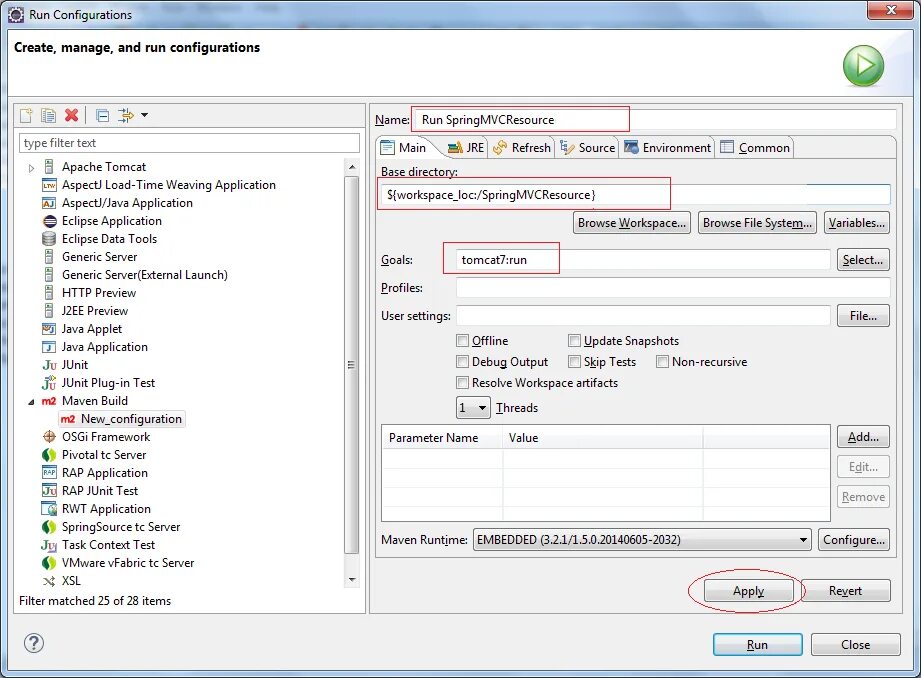
Task: Click the Duplicate launch configuration icon
Action: [x=48, y=115]
